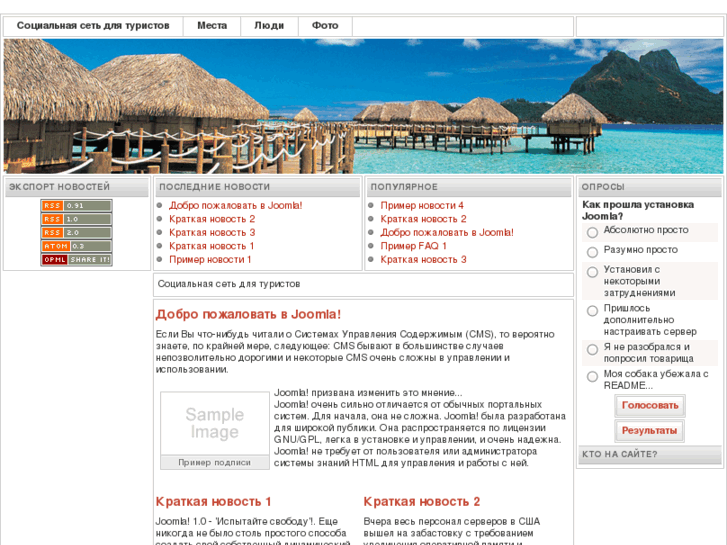Image resolution: width=727 pixels, height=545 pixels.
Task: Open 'Краткая новость 2' in Популярное list
Action: point(423,219)
